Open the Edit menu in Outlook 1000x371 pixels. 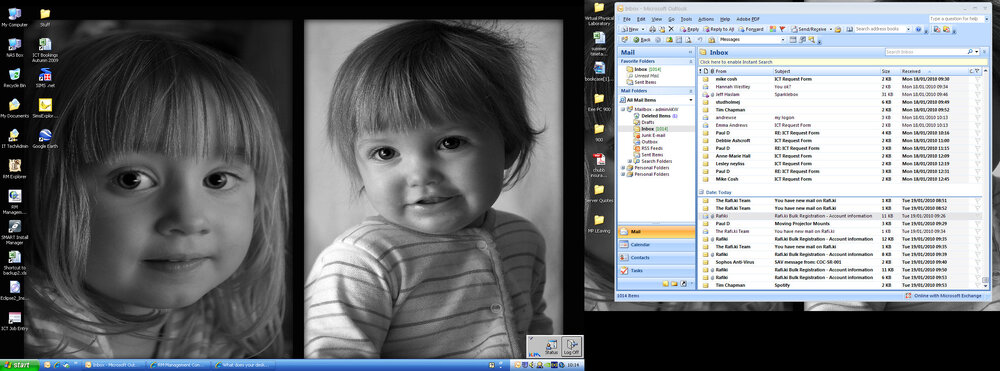pyautogui.click(x=641, y=19)
